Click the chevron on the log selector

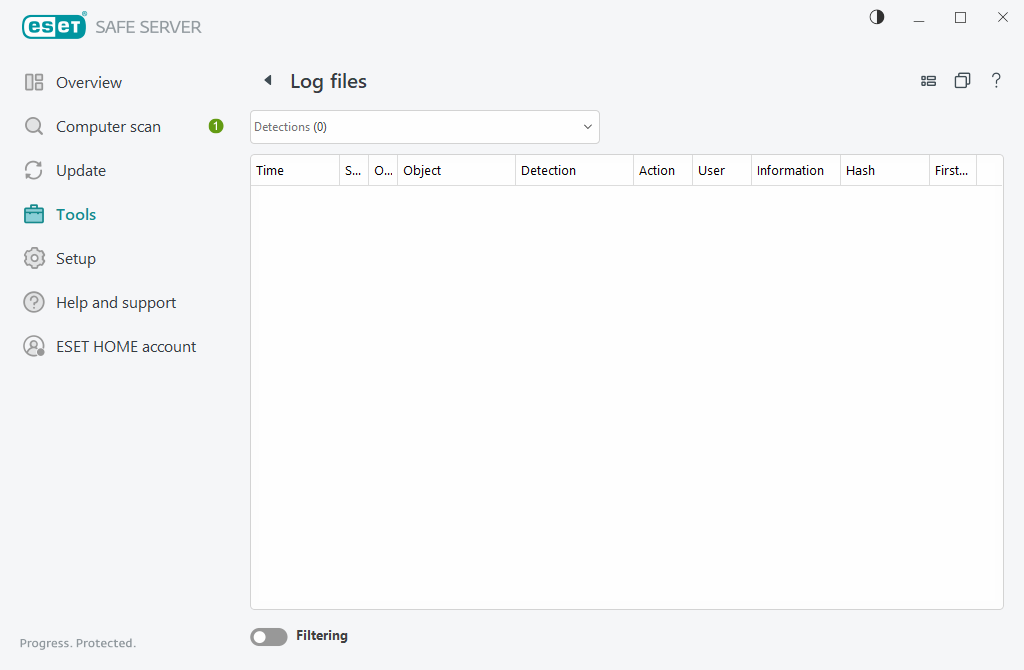click(x=587, y=127)
